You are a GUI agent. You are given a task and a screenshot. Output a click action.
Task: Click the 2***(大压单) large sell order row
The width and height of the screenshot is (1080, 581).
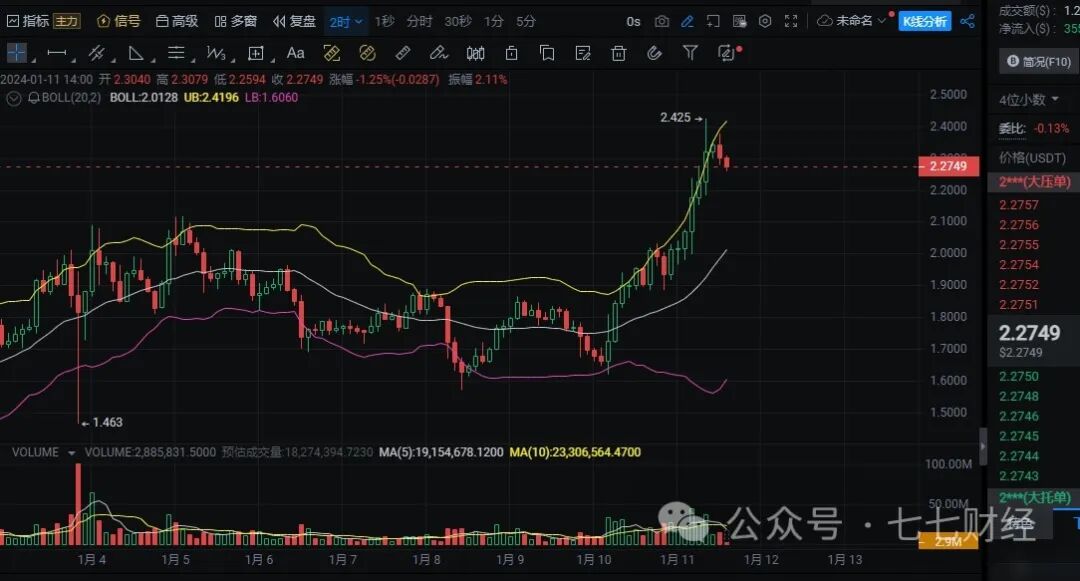point(1033,182)
